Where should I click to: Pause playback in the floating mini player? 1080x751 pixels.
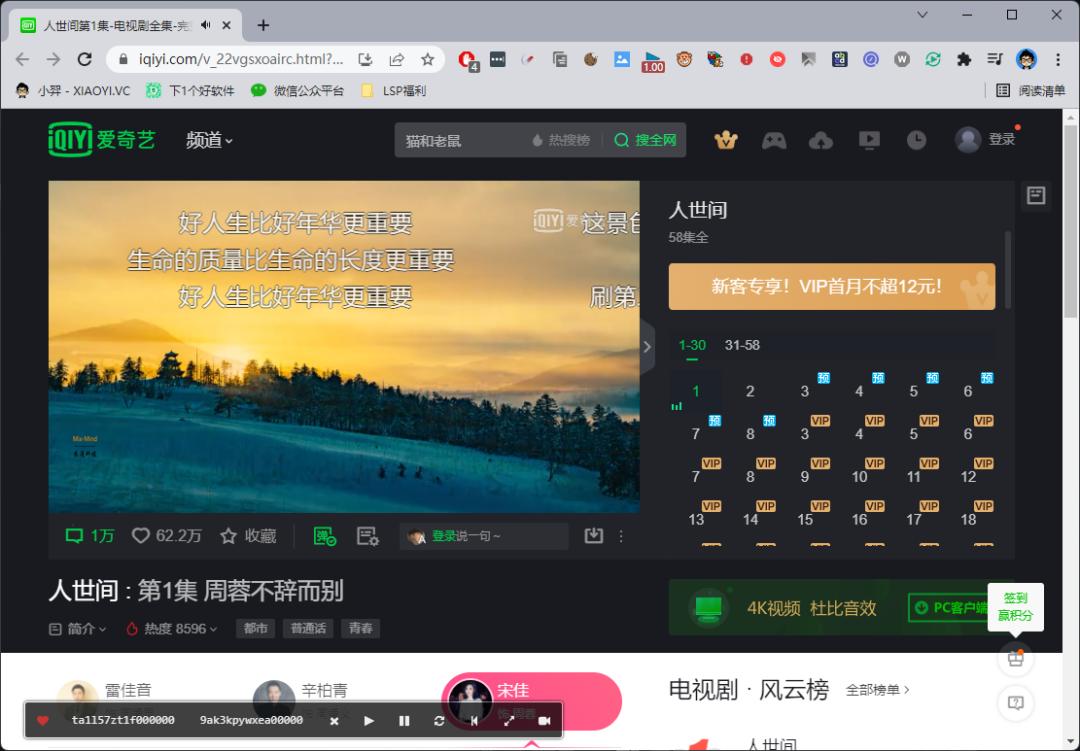405,720
